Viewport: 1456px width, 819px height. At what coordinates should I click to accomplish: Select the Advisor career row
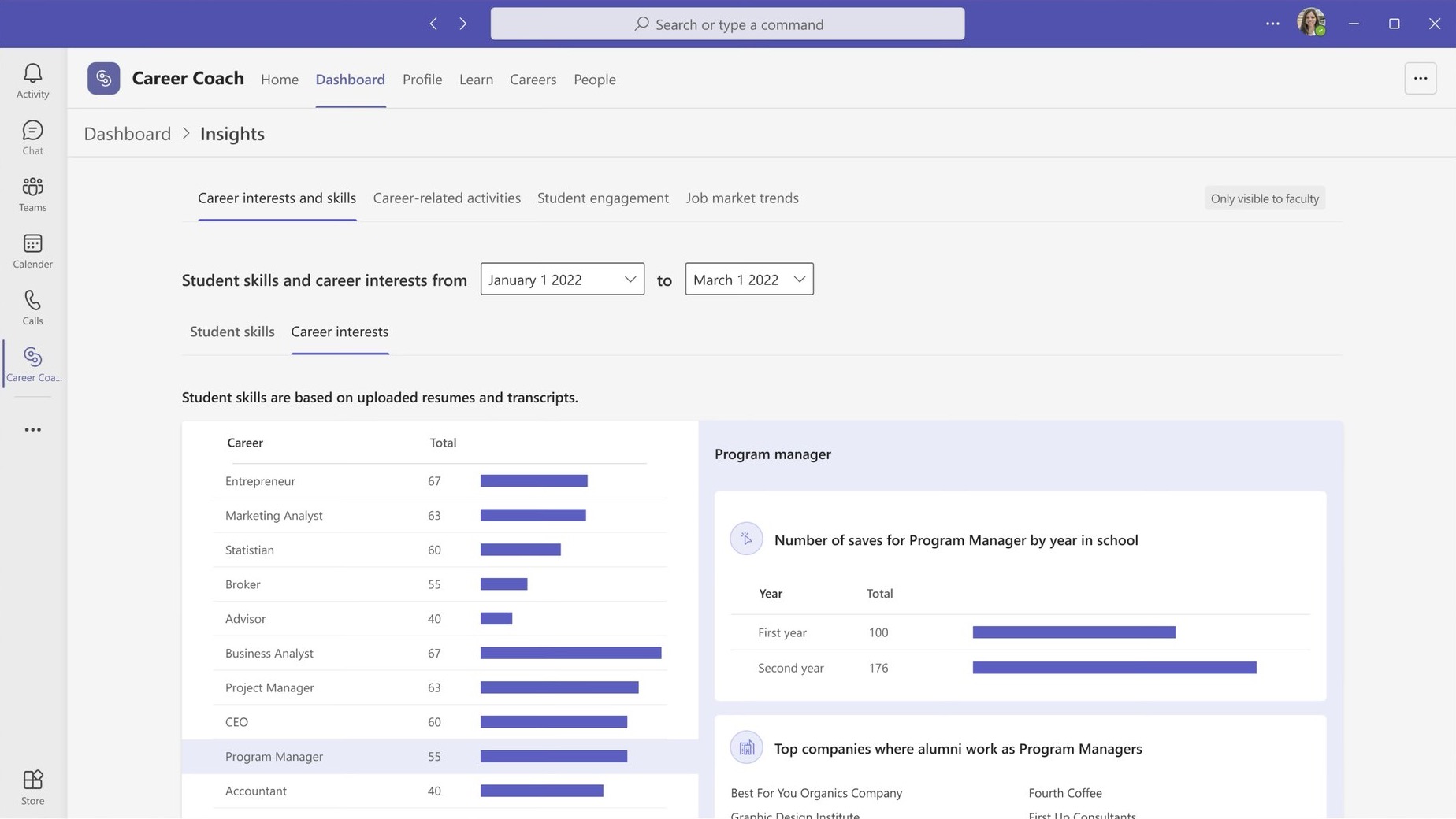point(440,618)
